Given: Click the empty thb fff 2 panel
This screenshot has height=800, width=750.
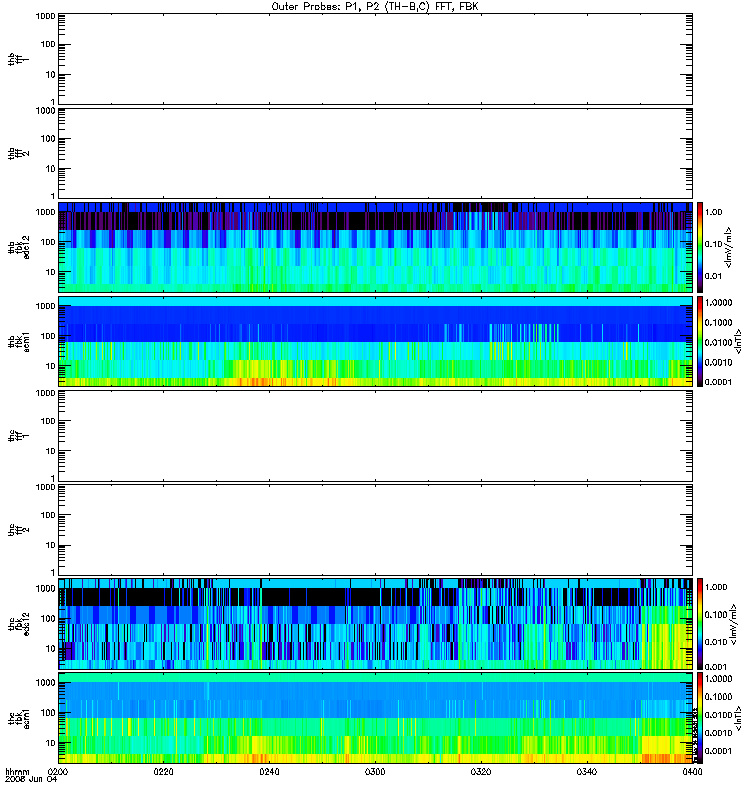Looking at the screenshot, I should [x=375, y=154].
